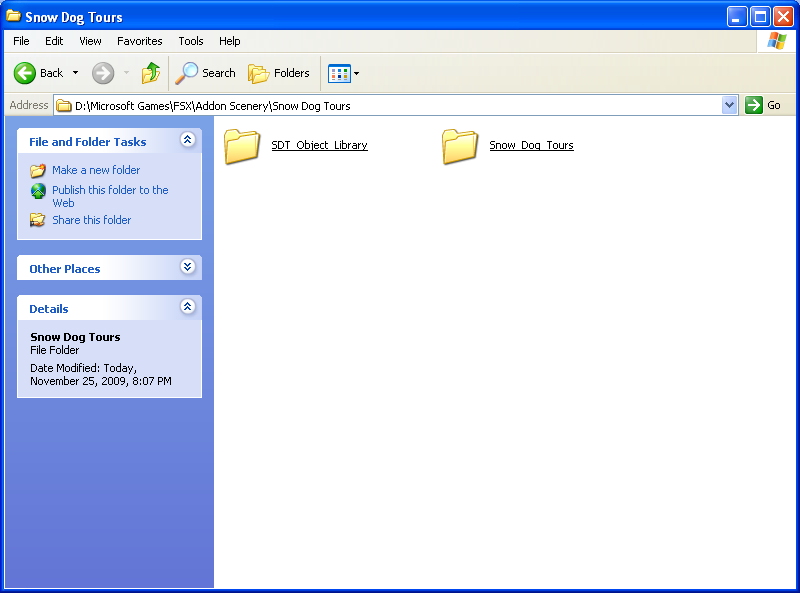Screen dimensions: 800x593
Task: Click the Up folder toolbar icon
Action: [151, 73]
